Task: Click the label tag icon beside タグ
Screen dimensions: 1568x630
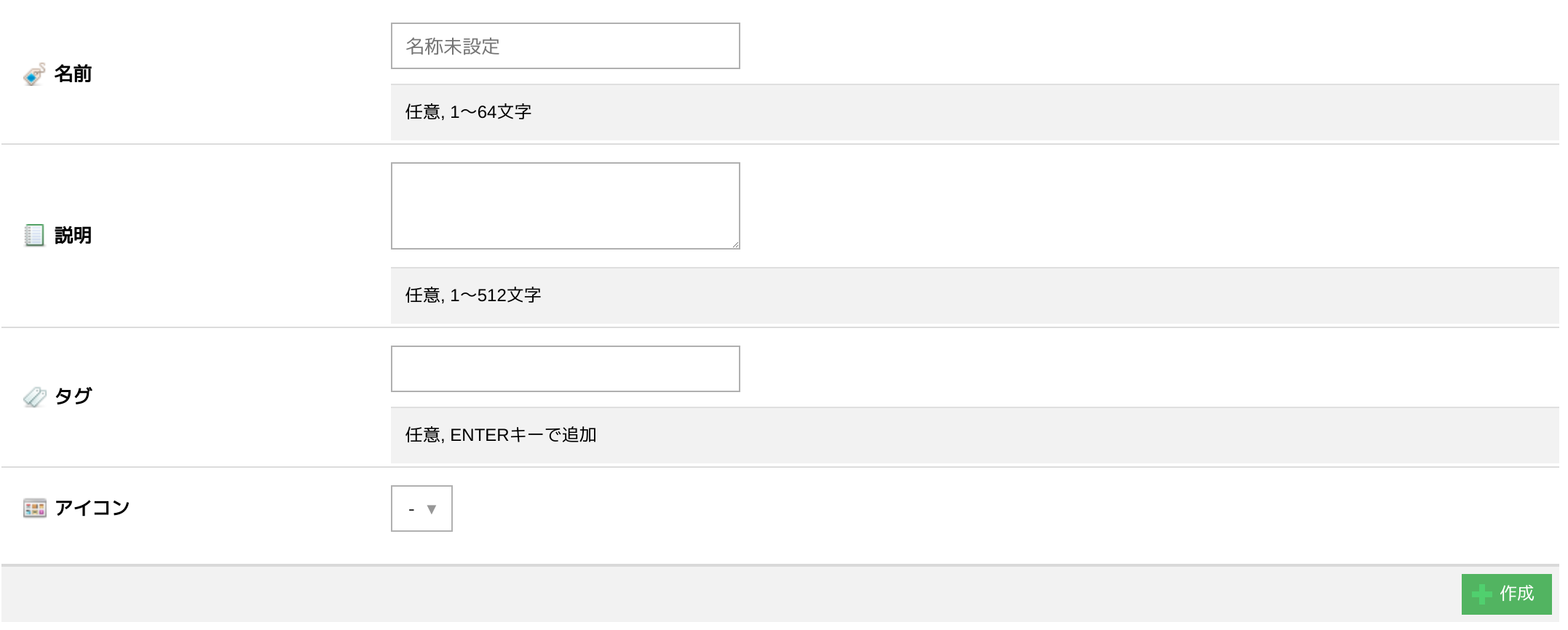Action: coord(34,396)
